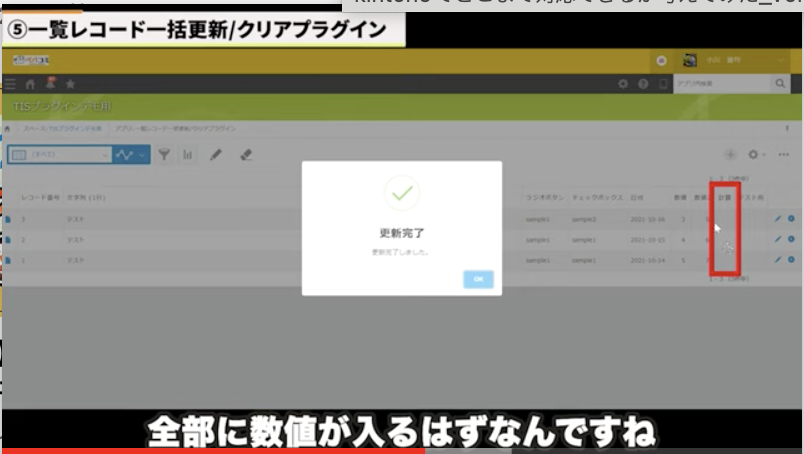
Task: Open the header settings gear icon
Action: [624, 85]
